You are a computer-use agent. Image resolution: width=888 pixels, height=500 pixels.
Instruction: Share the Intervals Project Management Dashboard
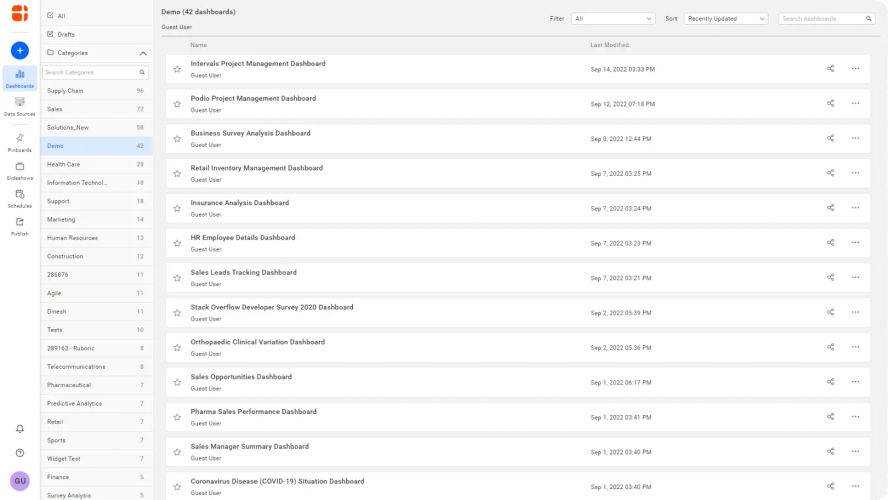830,69
